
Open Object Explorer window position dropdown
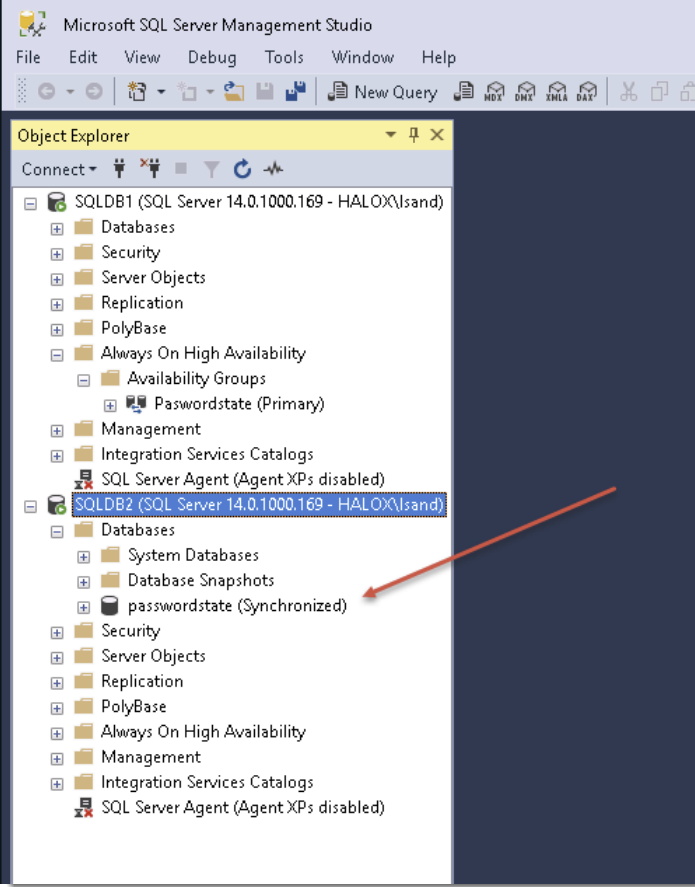(391, 135)
